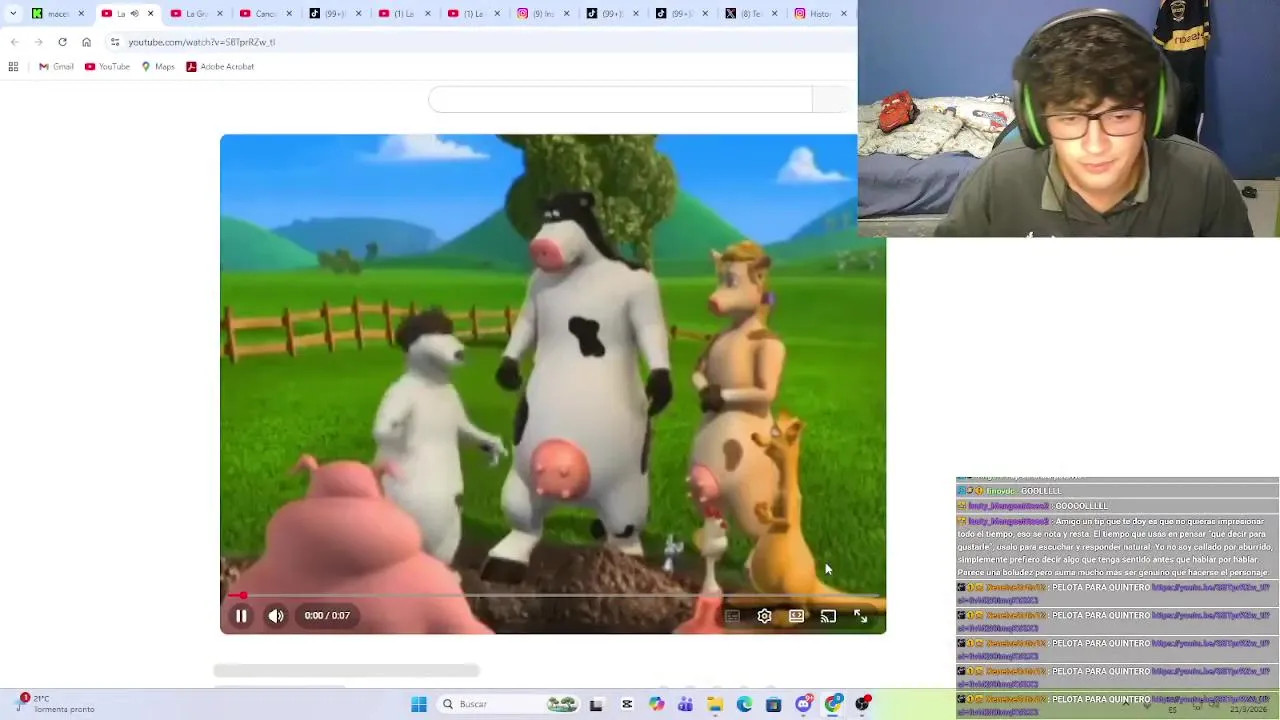The height and width of the screenshot is (720, 1280).
Task: Close the 'Histor' Instagram tab
Action: click(x=844, y=13)
